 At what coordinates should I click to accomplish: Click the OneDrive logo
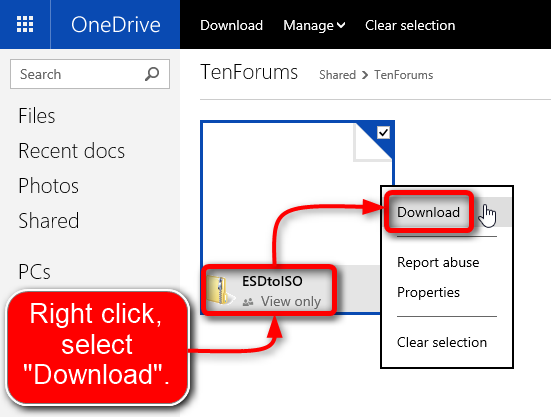click(116, 25)
